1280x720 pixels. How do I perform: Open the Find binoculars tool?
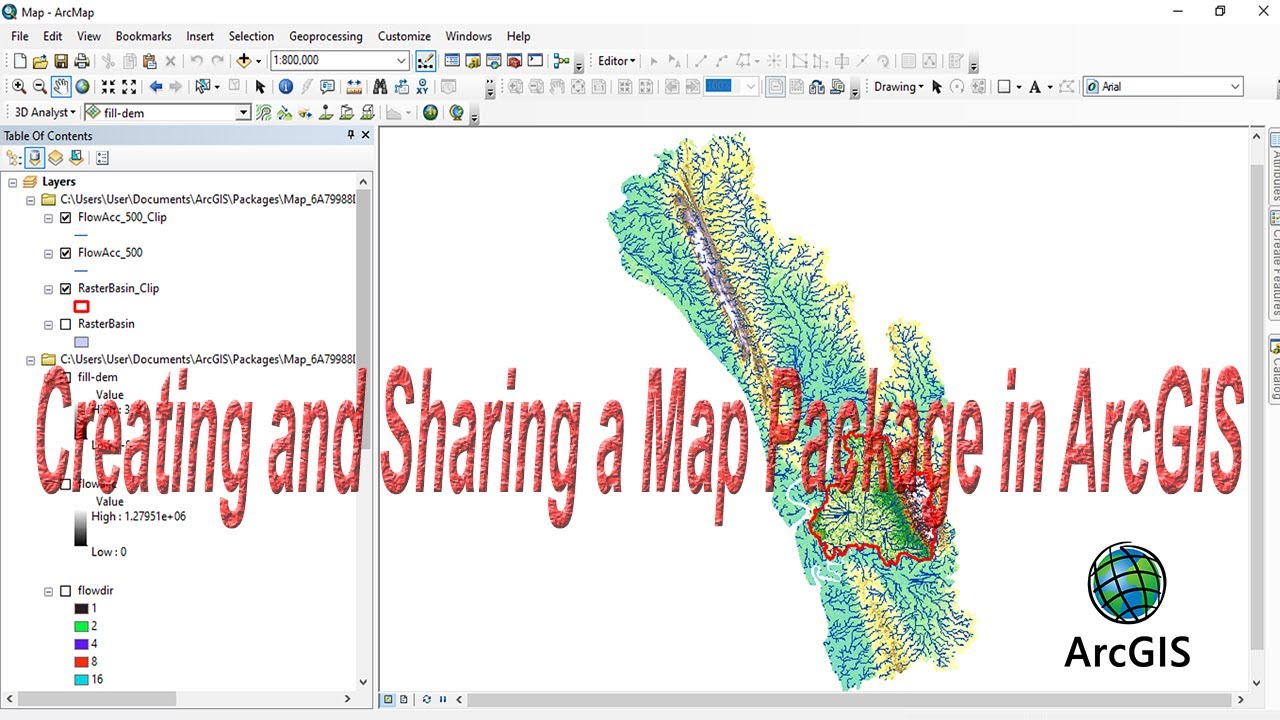point(379,87)
